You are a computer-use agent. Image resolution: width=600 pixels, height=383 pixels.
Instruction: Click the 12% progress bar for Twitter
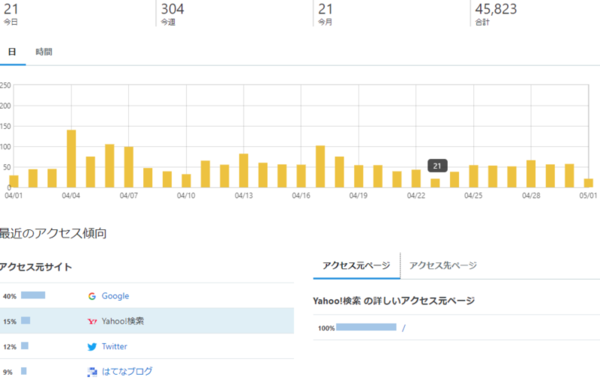(24, 346)
